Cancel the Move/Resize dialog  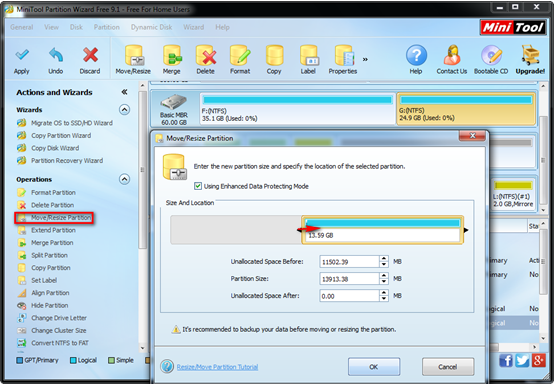point(448,367)
